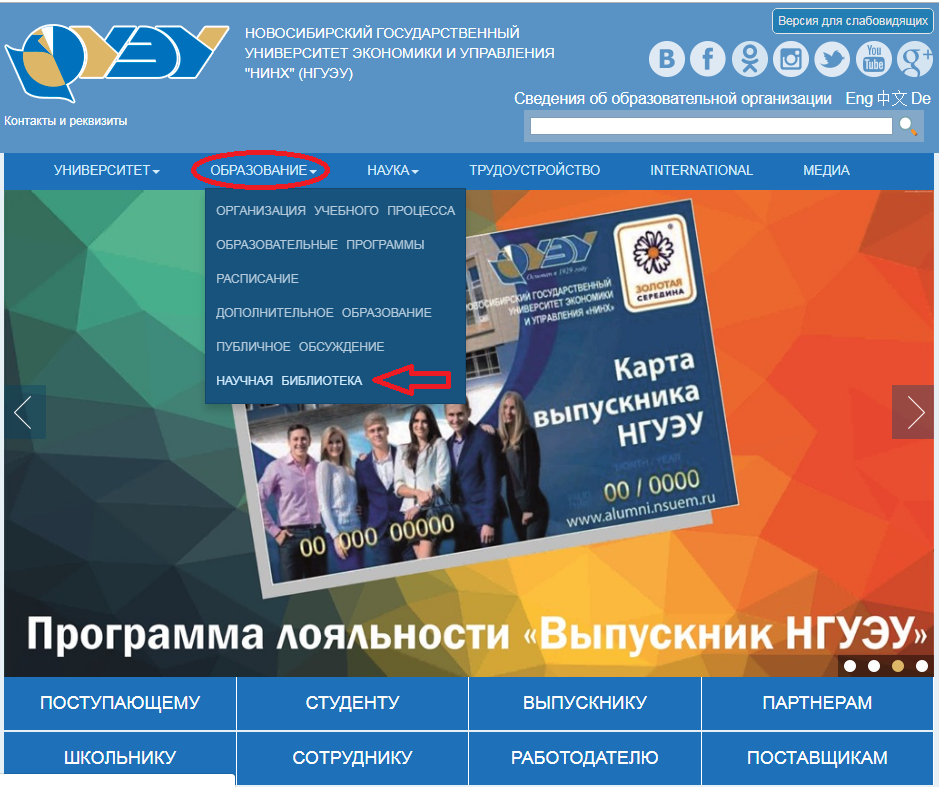Open the РАБОТОДАТЕЛЮ section button

tap(584, 758)
